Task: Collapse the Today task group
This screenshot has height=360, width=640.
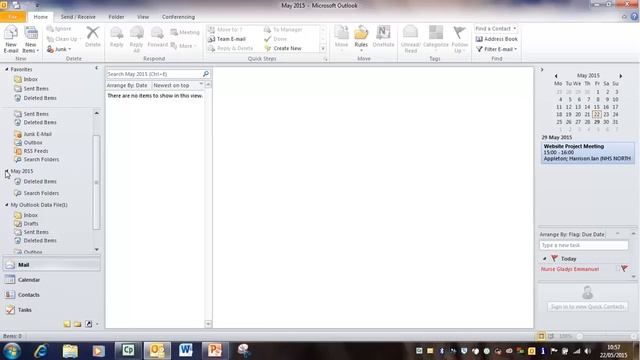Action: pos(544,259)
